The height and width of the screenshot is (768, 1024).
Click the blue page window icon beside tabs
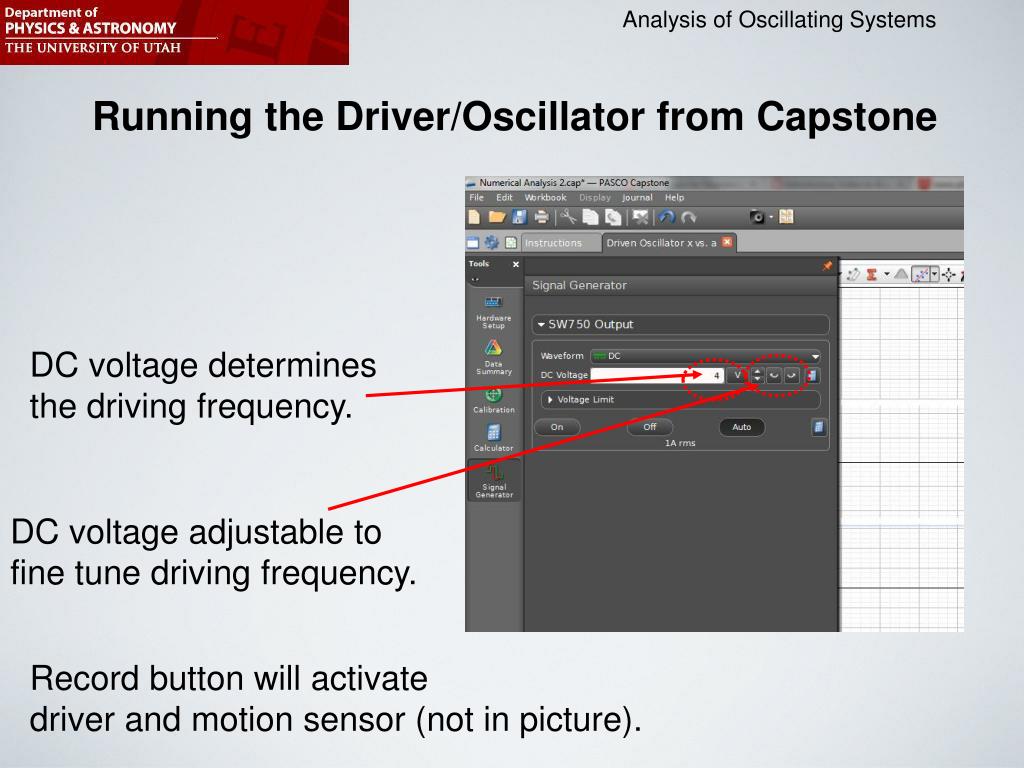(x=473, y=243)
